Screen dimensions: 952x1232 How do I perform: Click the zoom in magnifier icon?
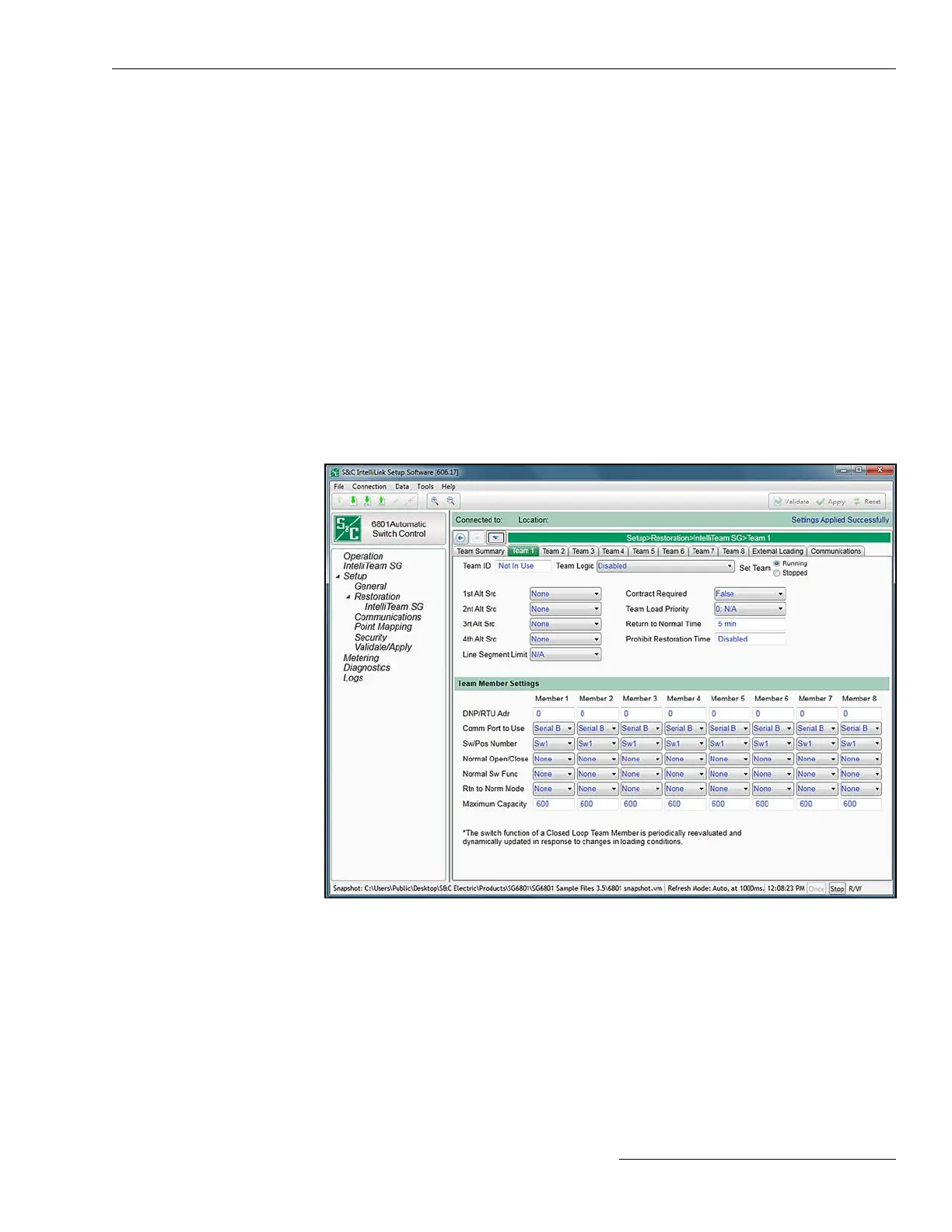click(x=435, y=501)
